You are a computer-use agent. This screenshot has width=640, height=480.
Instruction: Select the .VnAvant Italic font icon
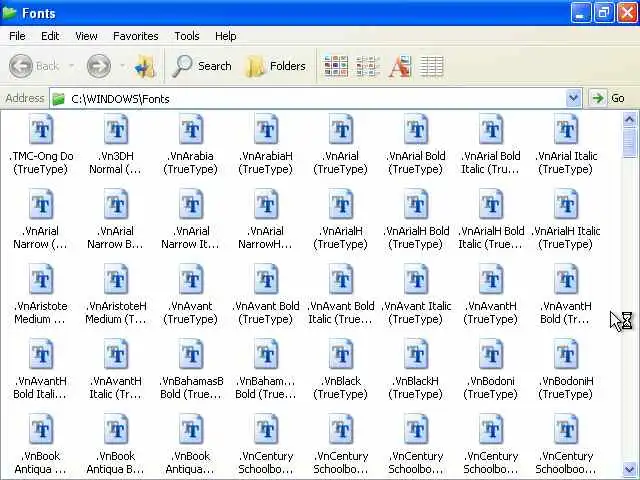pyautogui.click(x=416, y=279)
